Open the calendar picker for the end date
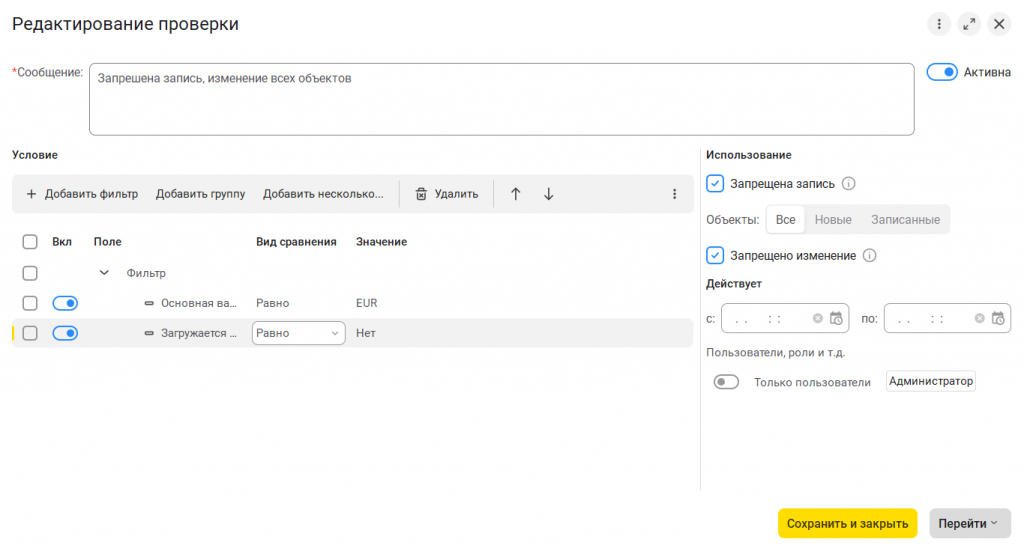The image size is (1024, 545). (997, 319)
